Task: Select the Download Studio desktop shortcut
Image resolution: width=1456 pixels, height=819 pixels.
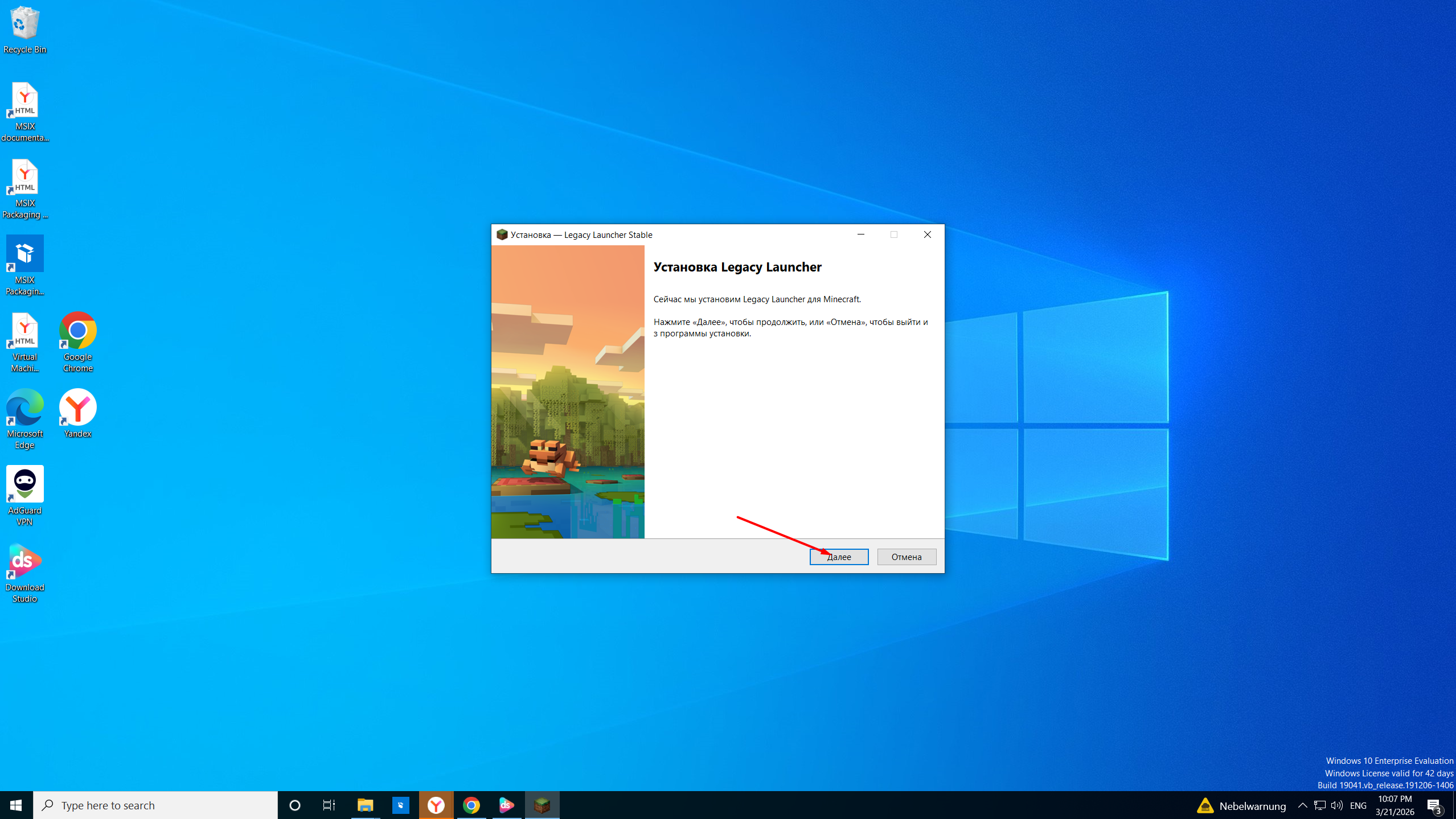Action: 25,573
